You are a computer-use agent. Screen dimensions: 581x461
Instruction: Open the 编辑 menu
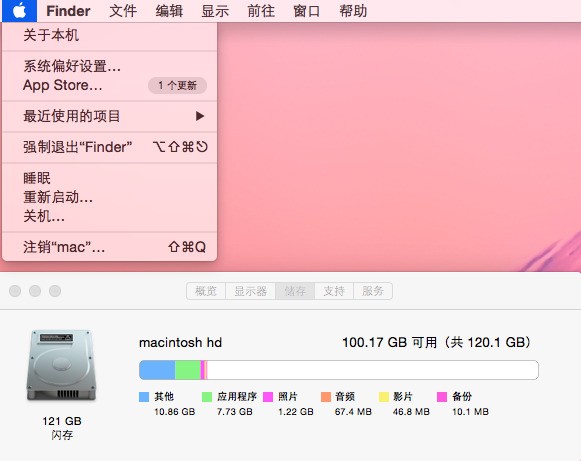point(169,11)
